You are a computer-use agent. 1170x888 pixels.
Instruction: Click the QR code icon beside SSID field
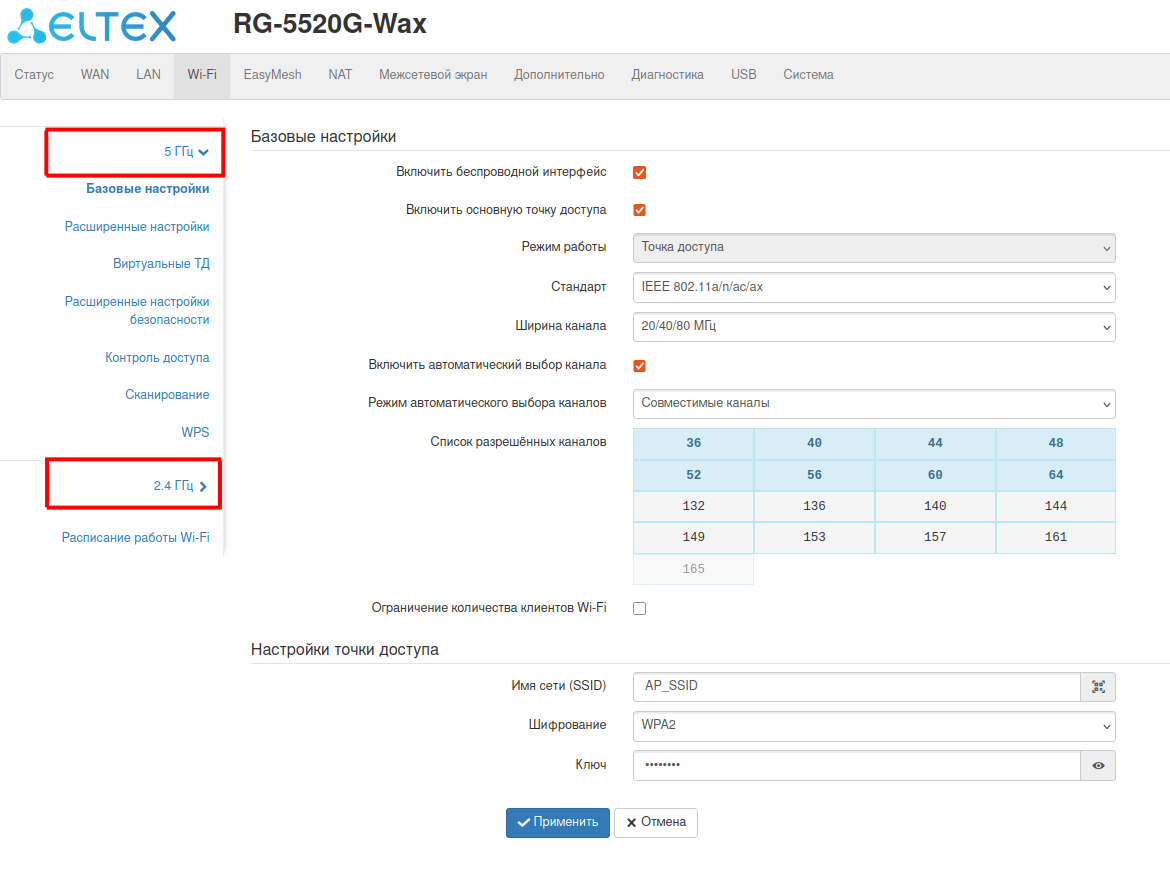(x=1098, y=687)
